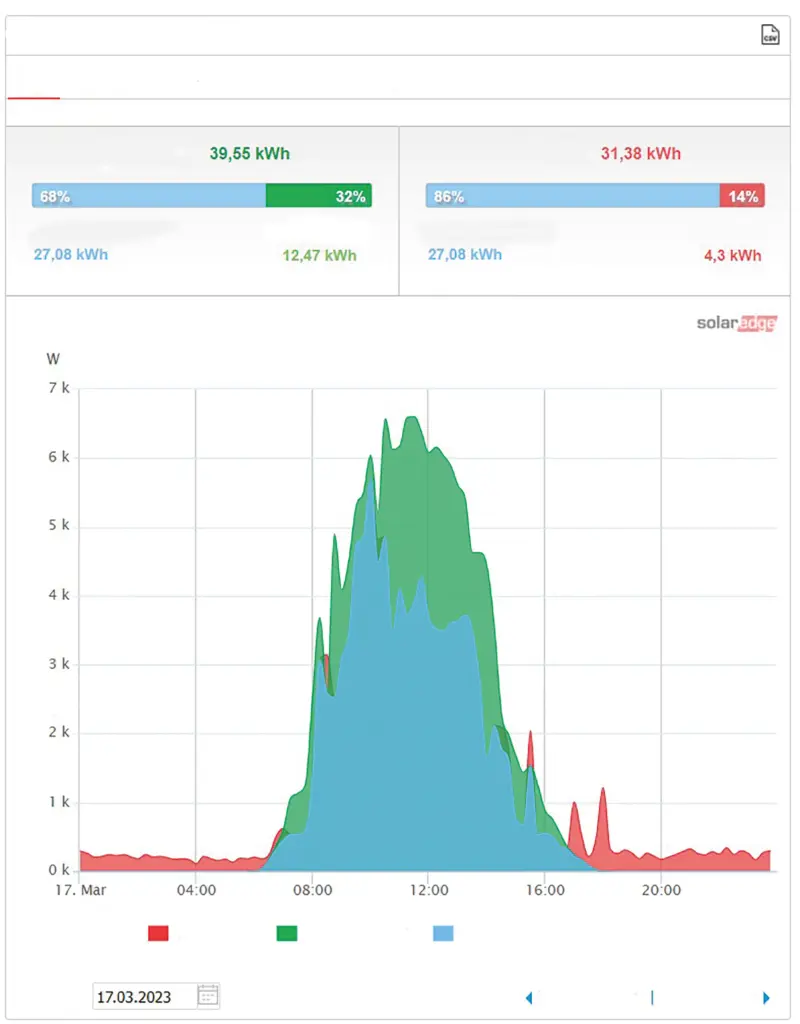Viewport: 800px width, 1024px height.
Task: Click the 32% green bar segment
Action: [x=318, y=196]
